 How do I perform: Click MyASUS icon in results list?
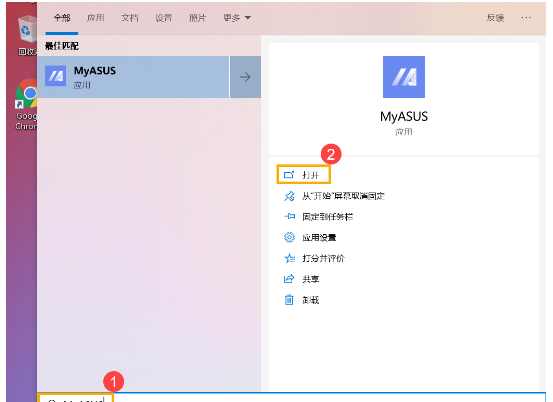point(55,76)
